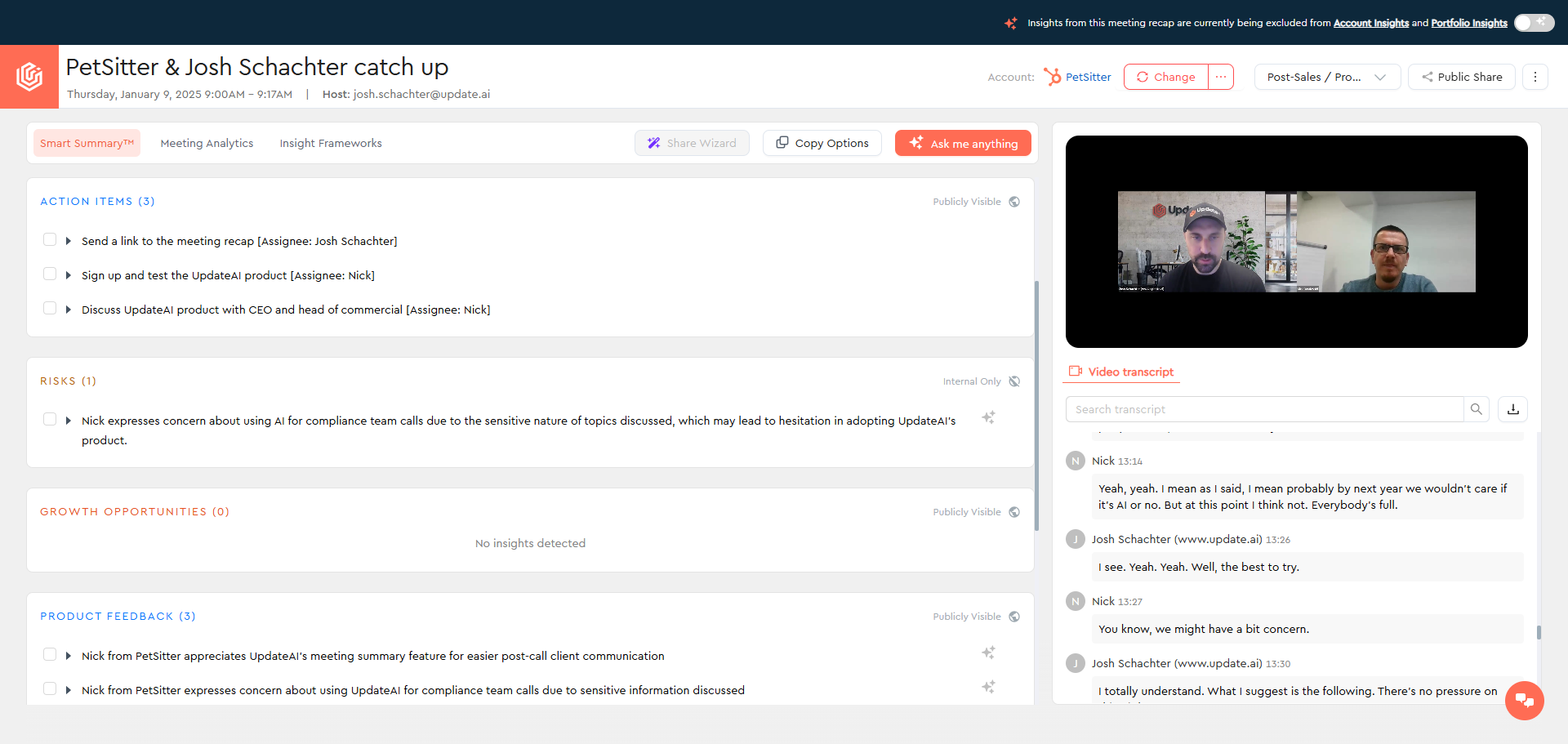Click the 13:30 transcript timestamp
Viewport: 1568px width, 744px height.
pos(1278,664)
